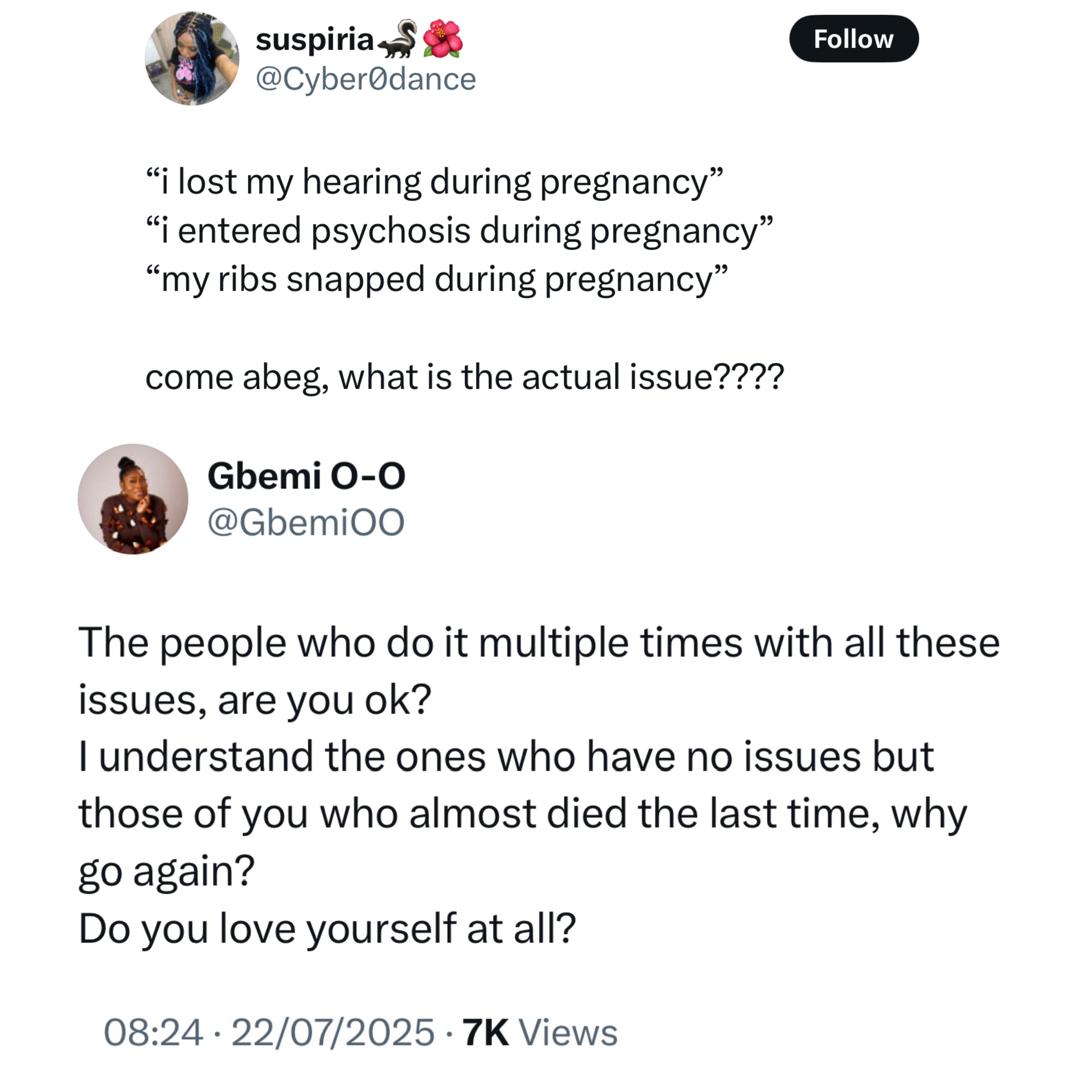This screenshot has width=1080, height=1080.
Task: Click "come abeg, what is the actual issue" text
Action: 465,377
